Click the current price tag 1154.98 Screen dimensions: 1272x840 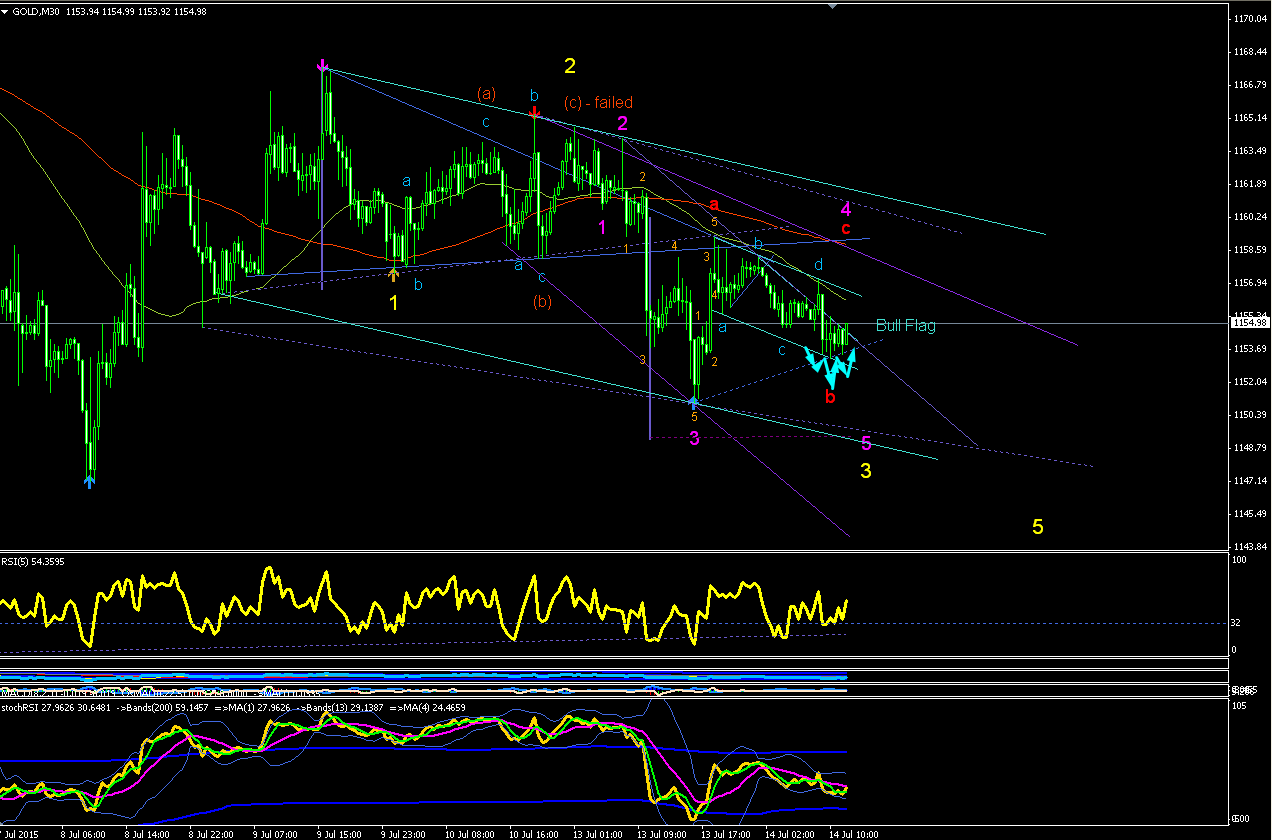pos(1249,323)
